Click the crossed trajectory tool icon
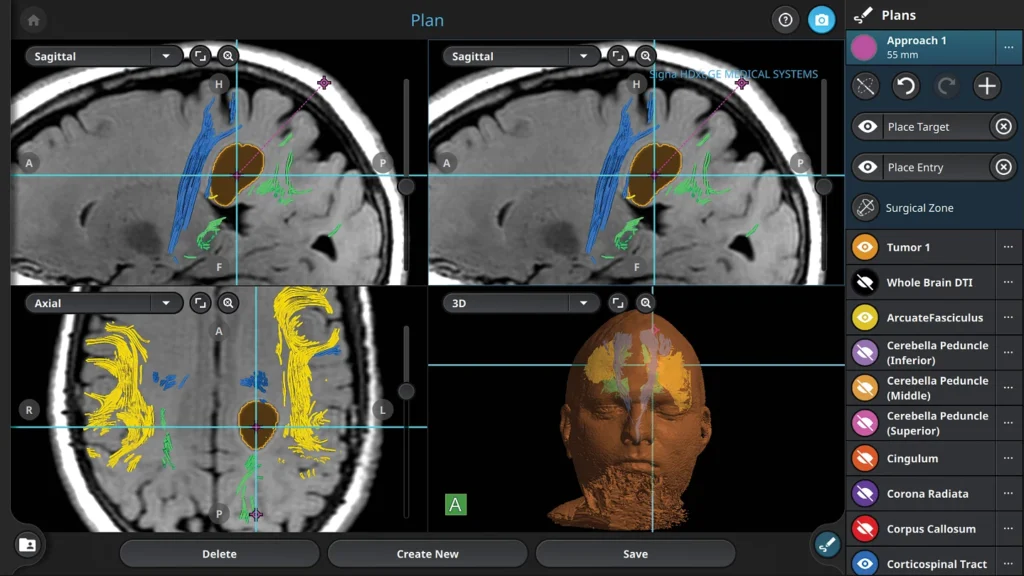Viewport: 1024px width, 576px height. 865,86
